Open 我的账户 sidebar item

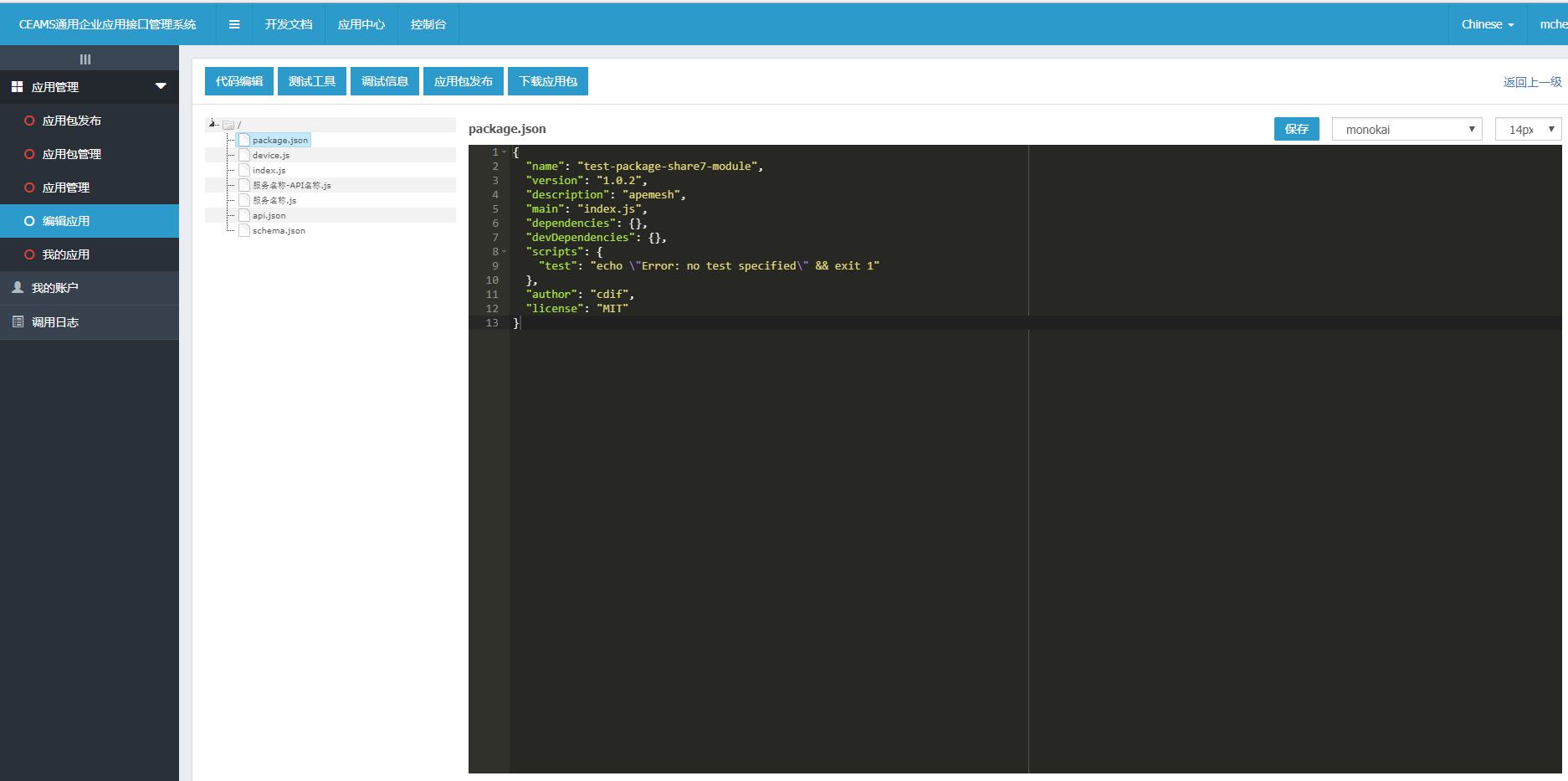pyautogui.click(x=90, y=288)
